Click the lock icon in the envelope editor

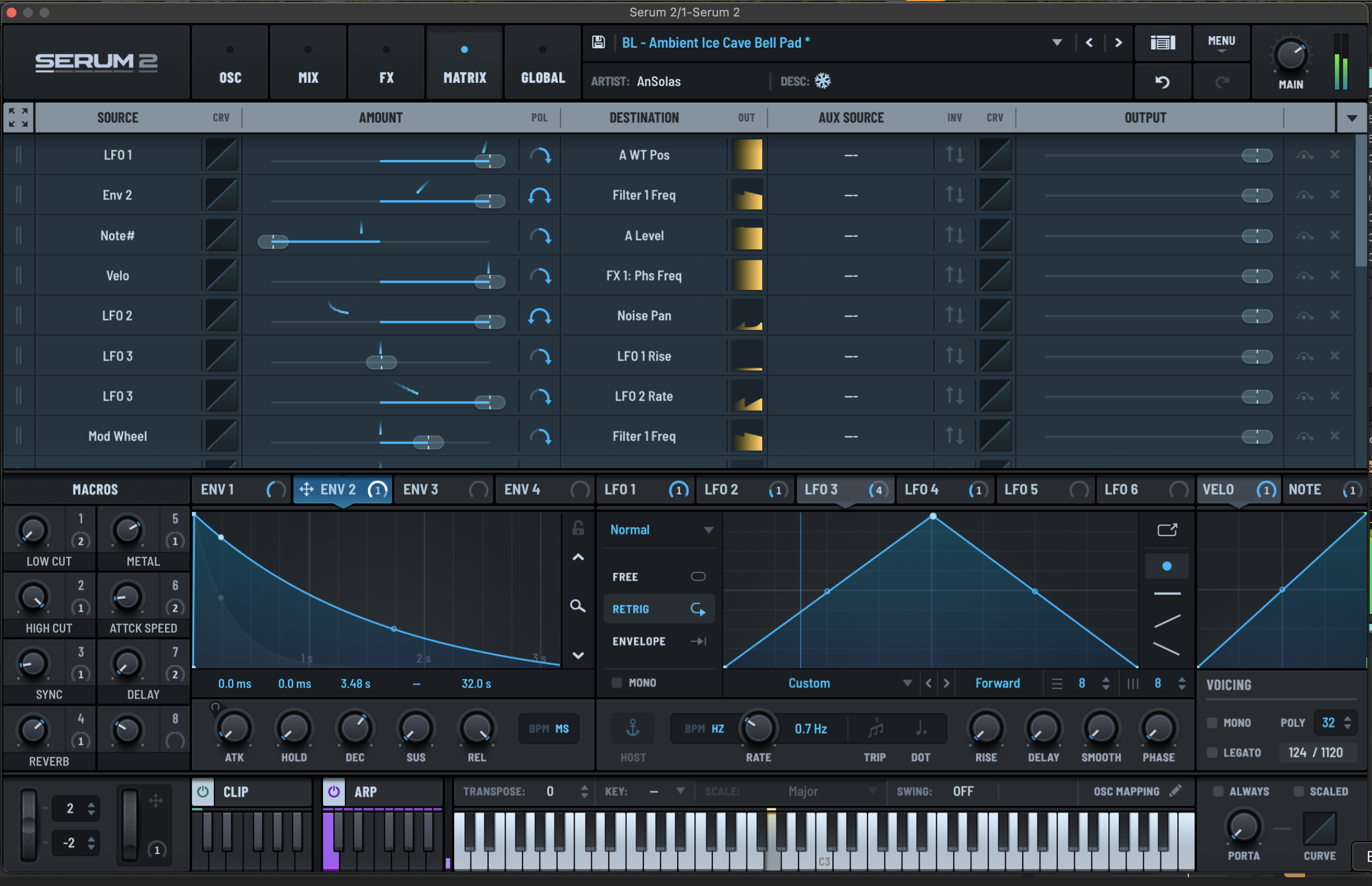pos(578,528)
